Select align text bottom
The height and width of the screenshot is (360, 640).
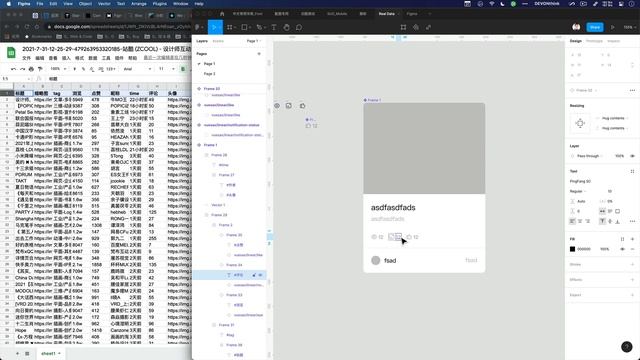pos(617,221)
